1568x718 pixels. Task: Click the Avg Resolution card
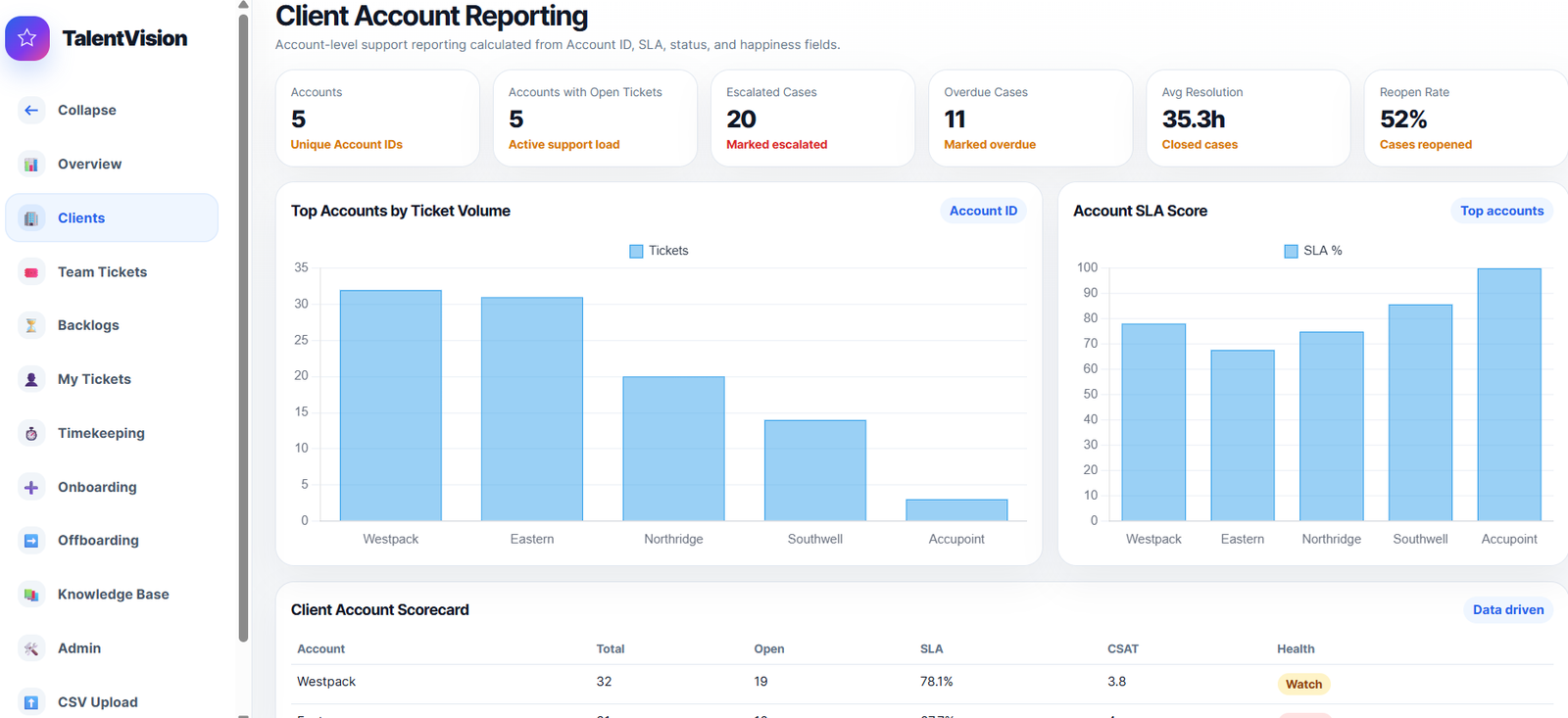point(1249,118)
